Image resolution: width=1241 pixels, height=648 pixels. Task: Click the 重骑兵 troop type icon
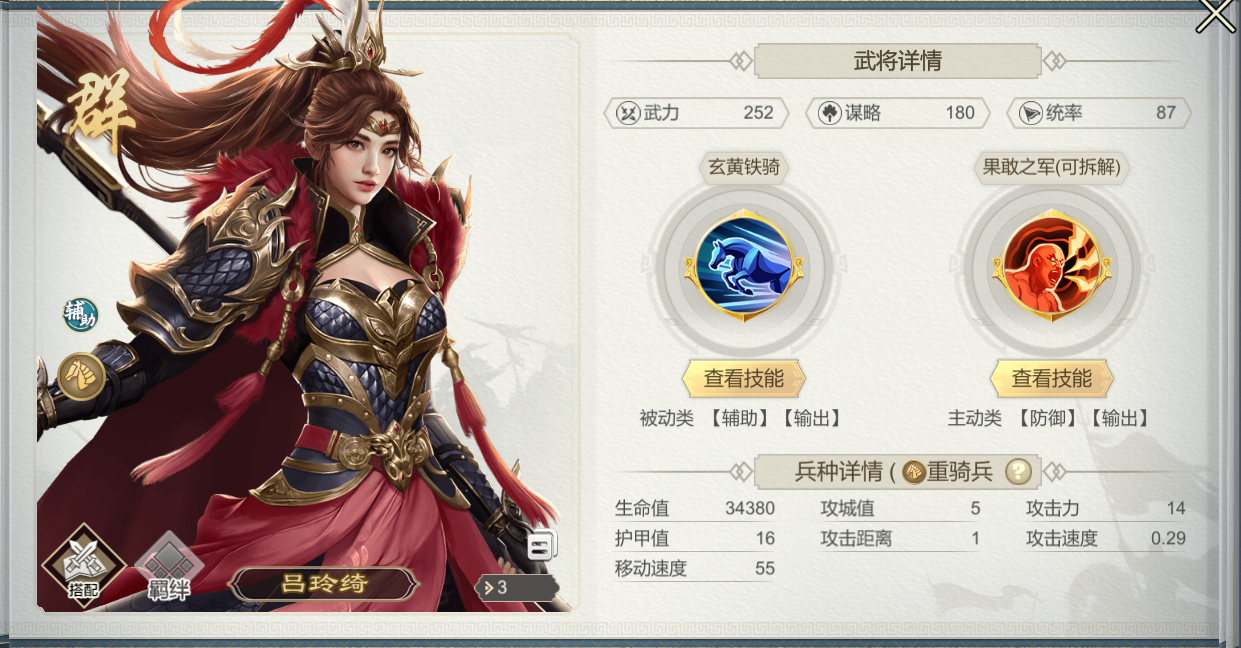pyautogui.click(x=914, y=472)
